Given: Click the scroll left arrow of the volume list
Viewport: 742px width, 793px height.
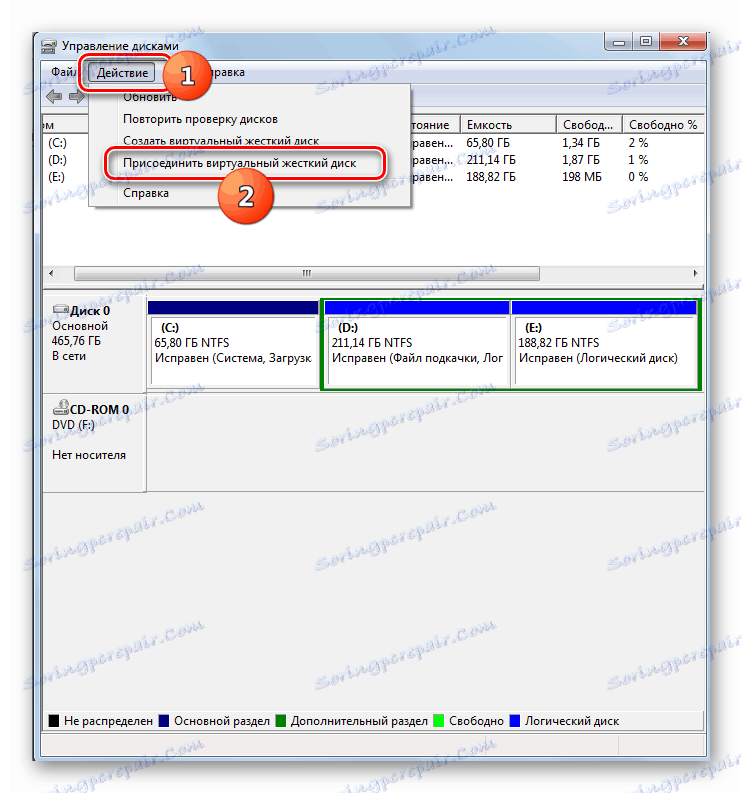Looking at the screenshot, I should (51, 273).
